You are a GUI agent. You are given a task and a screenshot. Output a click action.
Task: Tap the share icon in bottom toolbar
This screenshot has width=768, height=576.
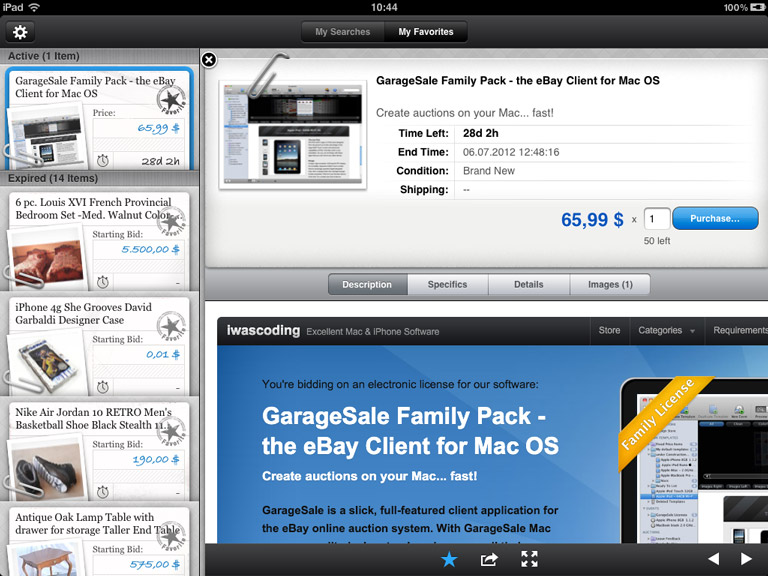click(x=489, y=559)
